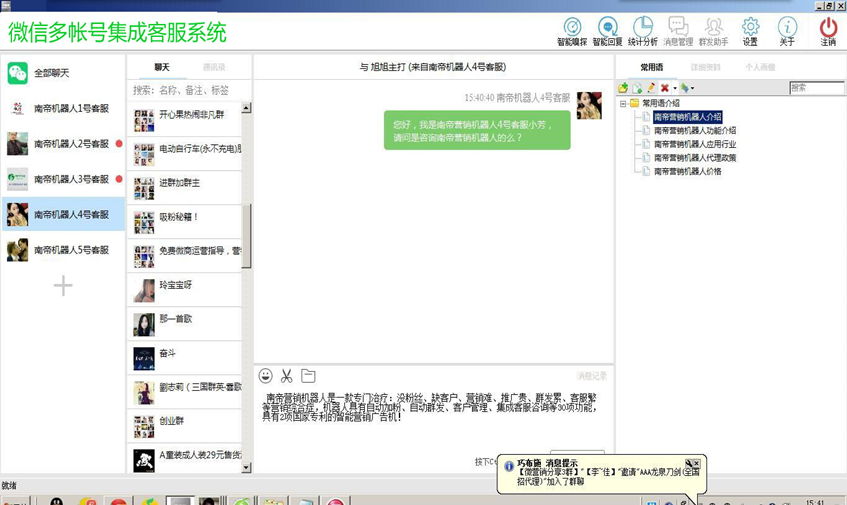Click the chat list scrollbar up arrow

246,107
